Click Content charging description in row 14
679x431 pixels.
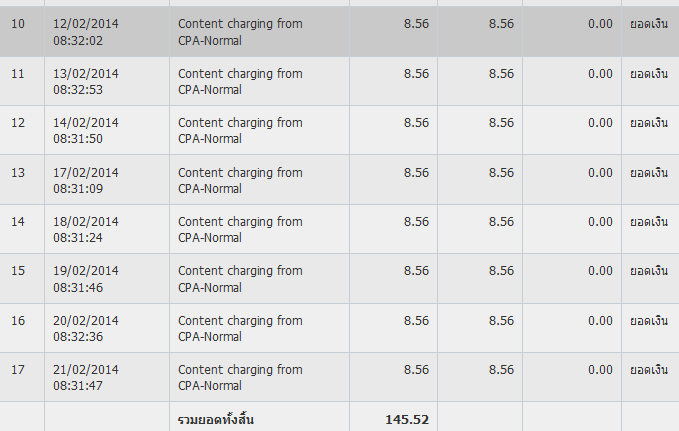(x=240, y=230)
